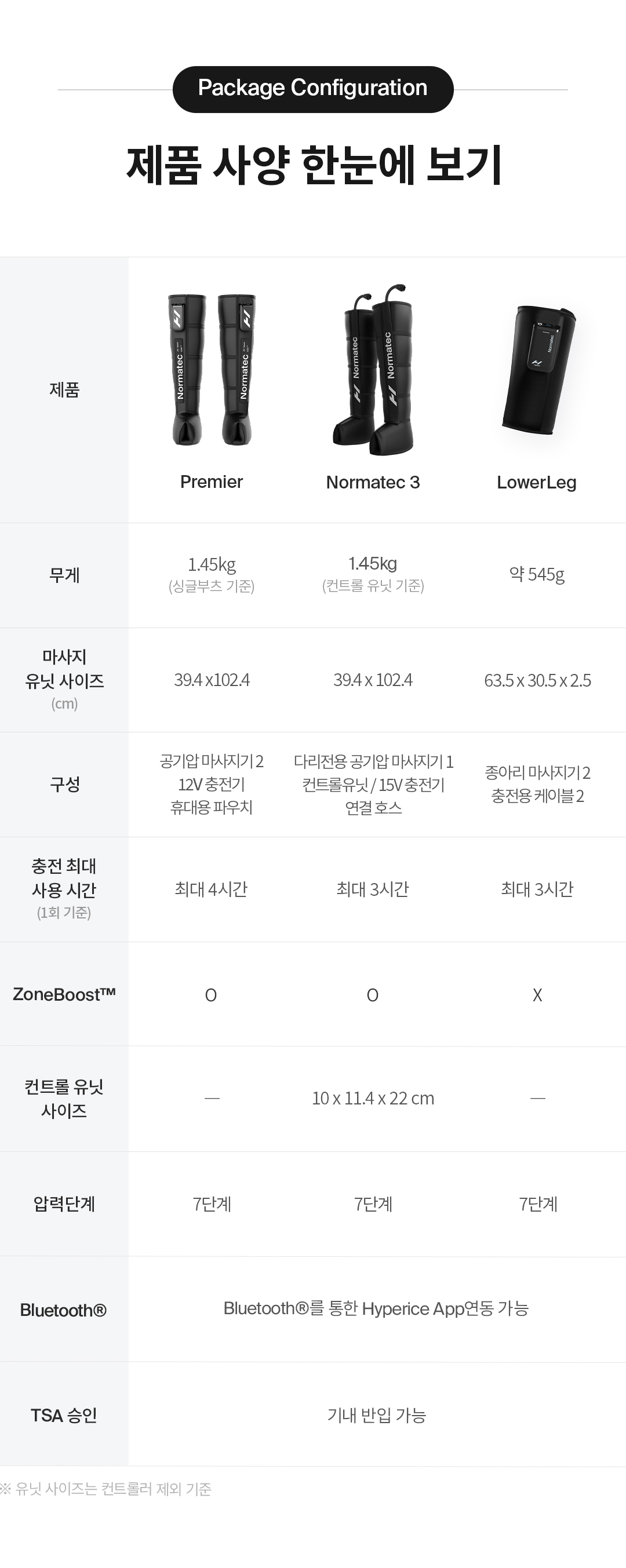
Task: Click the X mark under LowerLeg ZoneBoost
Action: tap(537, 996)
